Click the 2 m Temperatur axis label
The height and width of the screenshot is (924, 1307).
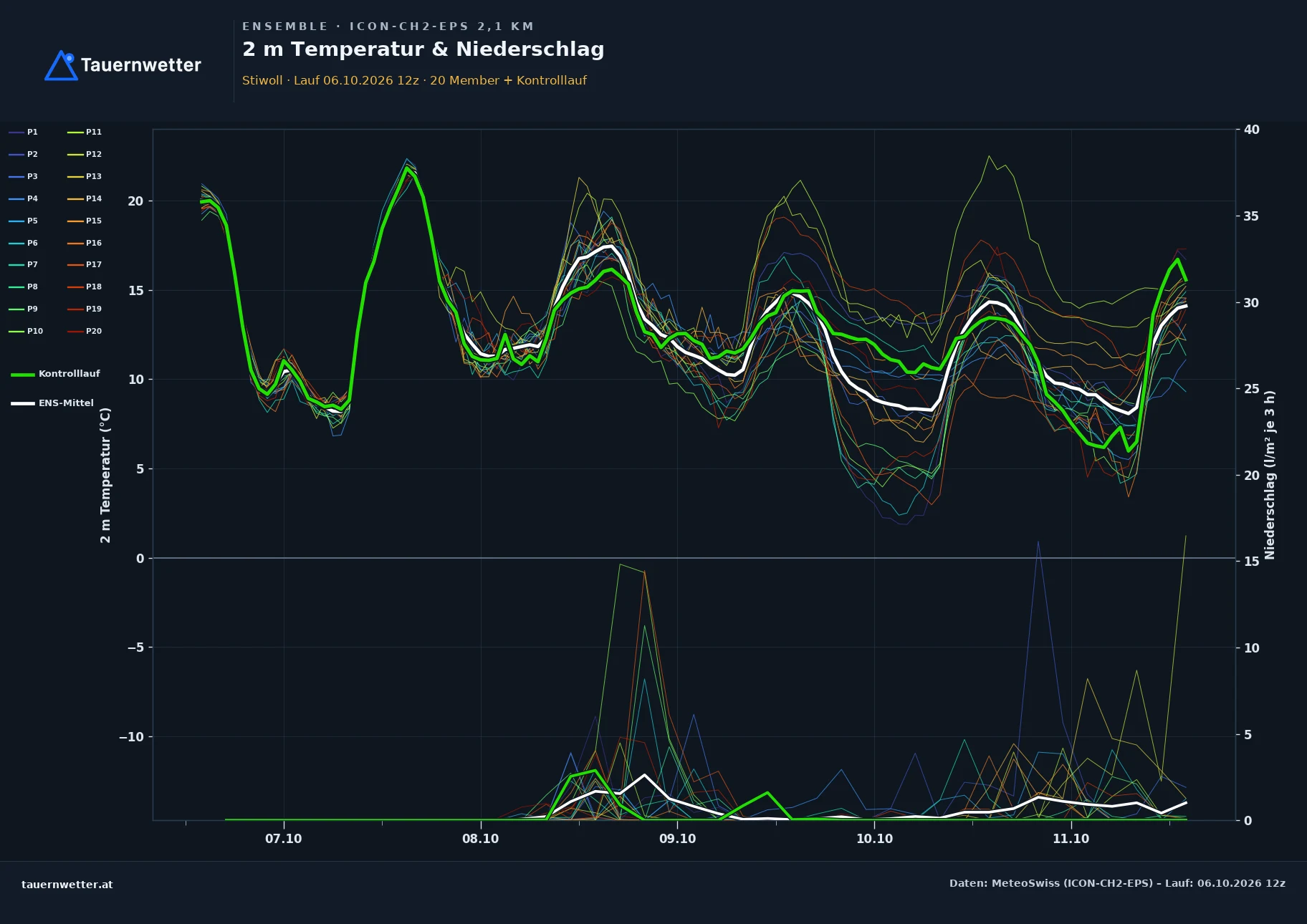tap(105, 475)
